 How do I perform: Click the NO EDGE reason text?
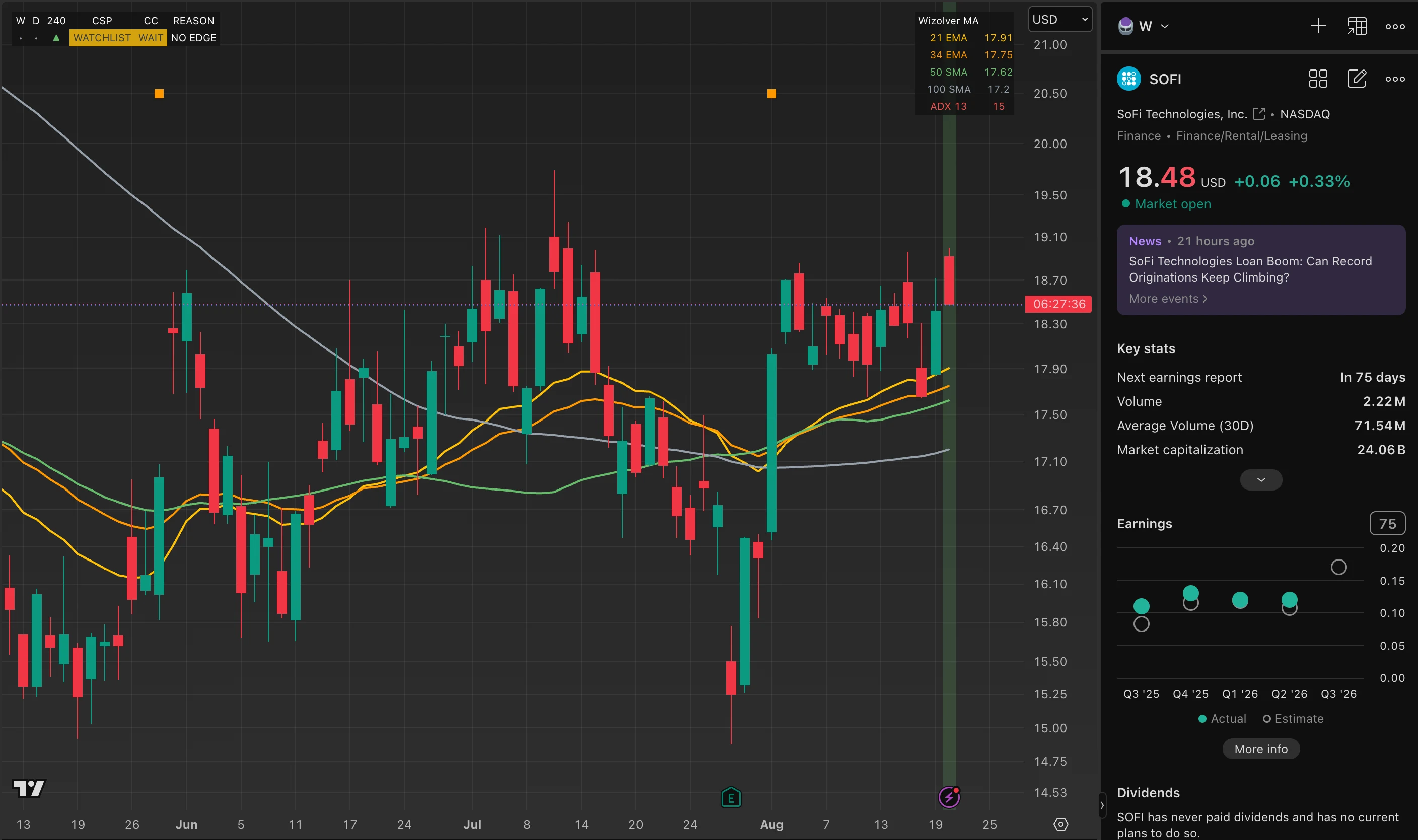pos(193,38)
